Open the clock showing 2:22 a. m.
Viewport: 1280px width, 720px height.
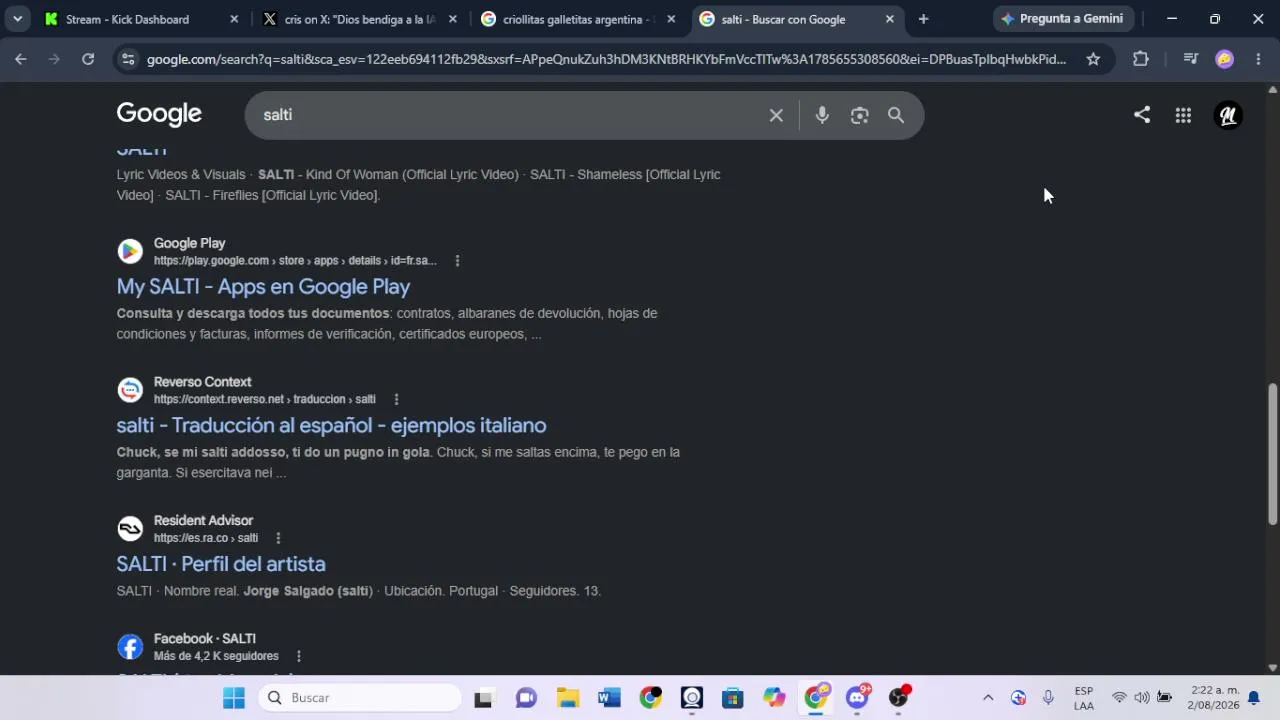point(1214,698)
